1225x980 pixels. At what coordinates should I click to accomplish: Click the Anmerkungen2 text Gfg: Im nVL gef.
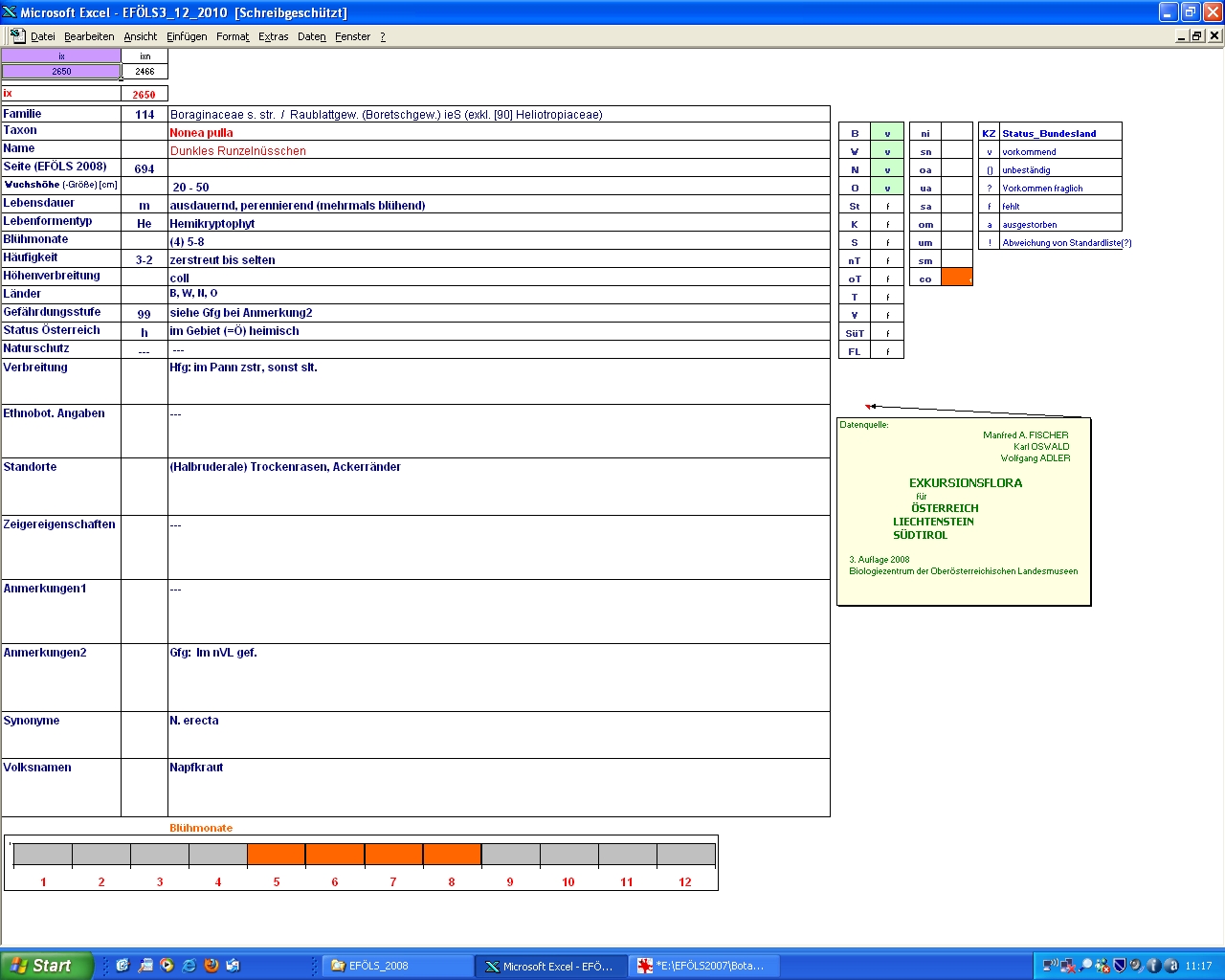[213, 653]
